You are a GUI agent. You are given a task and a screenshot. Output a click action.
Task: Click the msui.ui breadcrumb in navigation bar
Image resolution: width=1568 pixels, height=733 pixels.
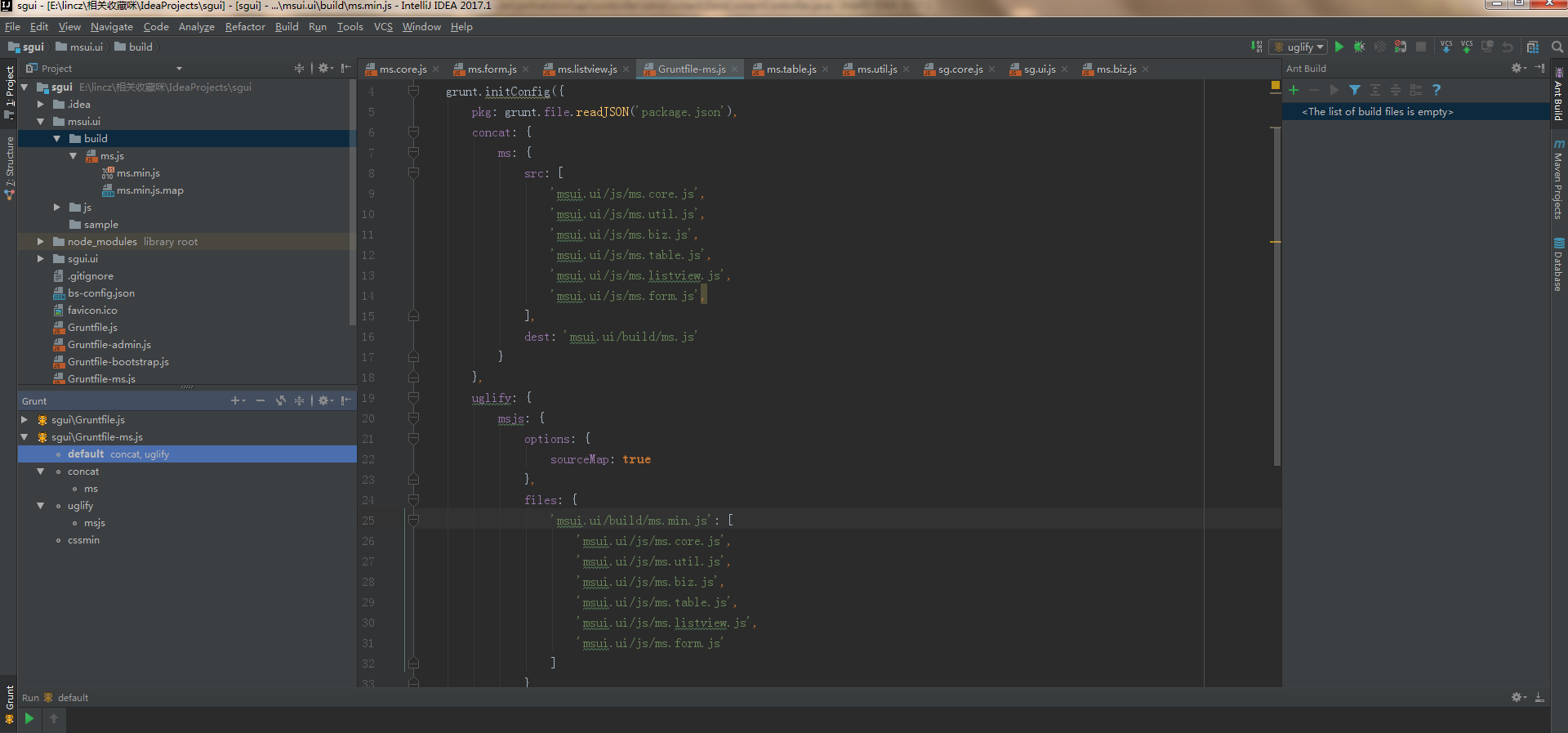pyautogui.click(x=79, y=47)
